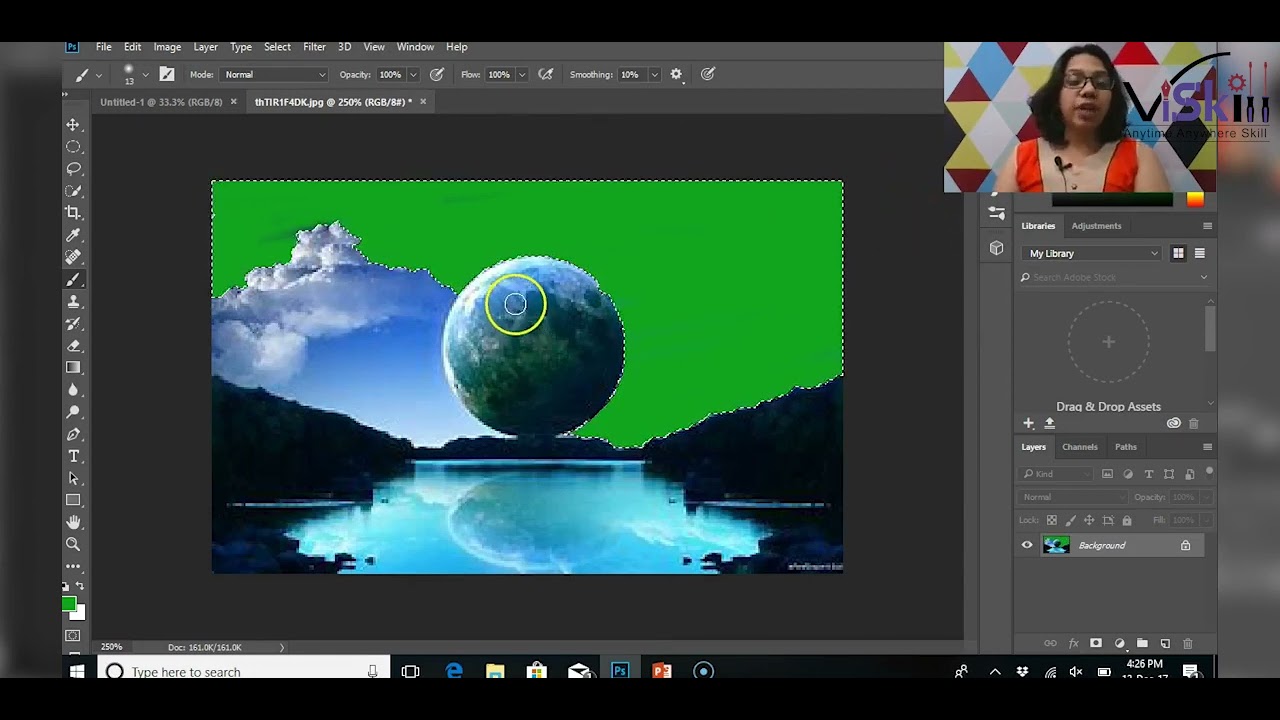
Task: Select the Rectangle shape tool
Action: [x=73, y=500]
